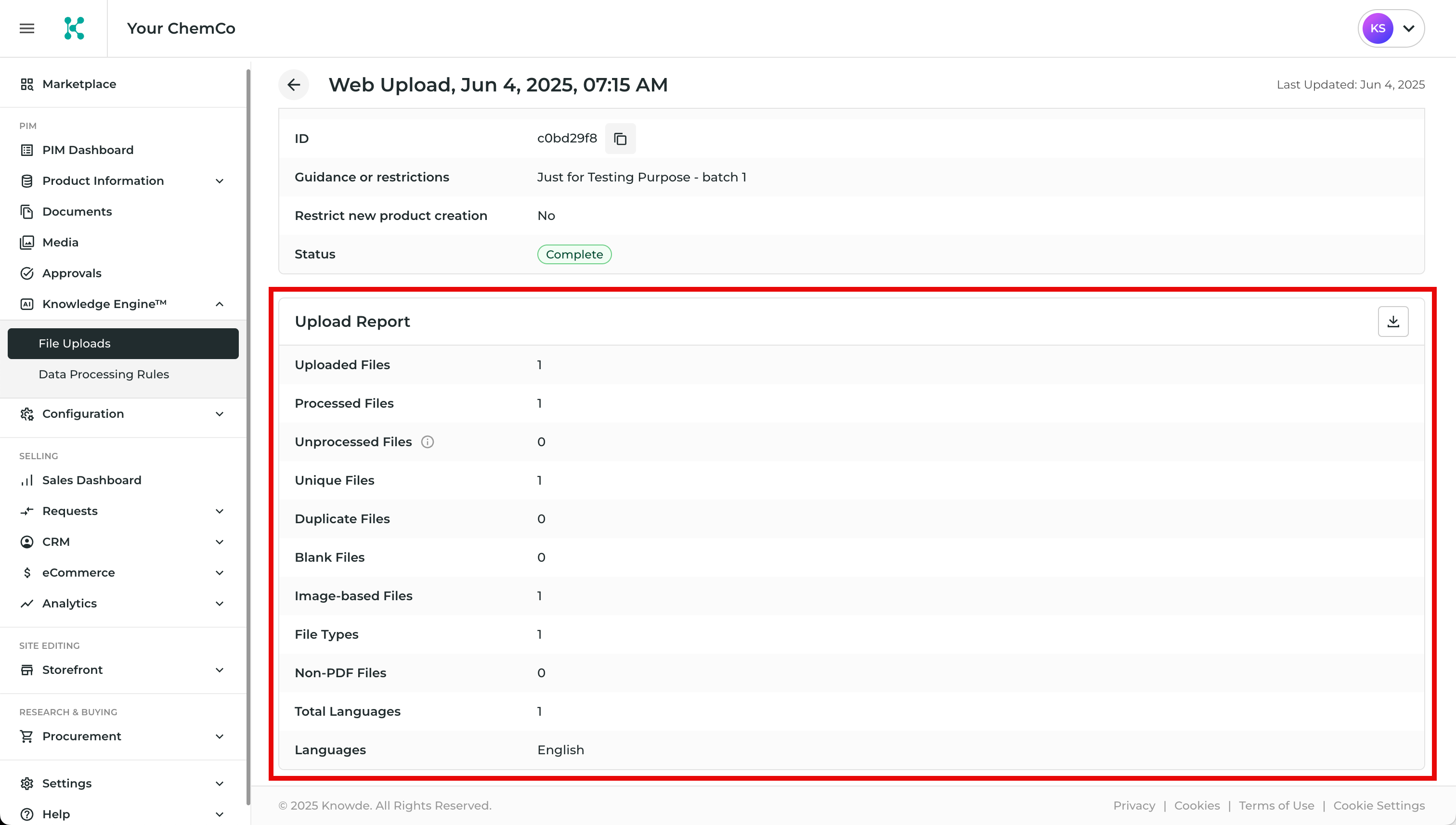Download the Upload Report
The image size is (1456, 825).
[x=1393, y=322]
